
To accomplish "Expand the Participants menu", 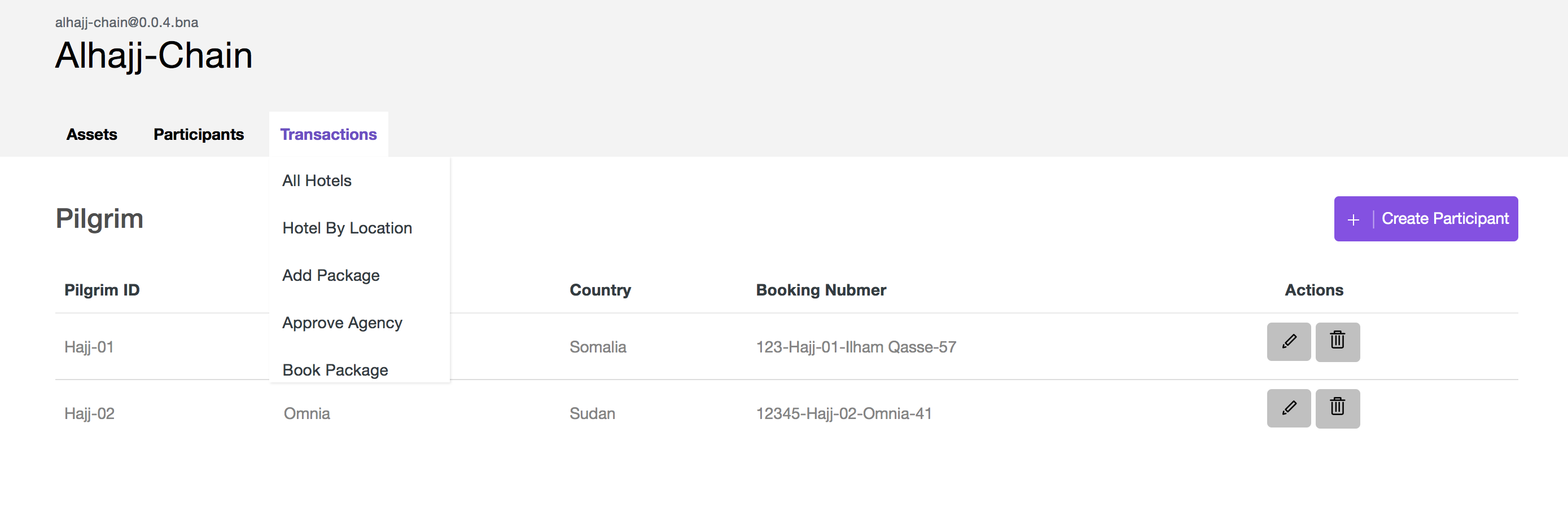I will point(199,134).
